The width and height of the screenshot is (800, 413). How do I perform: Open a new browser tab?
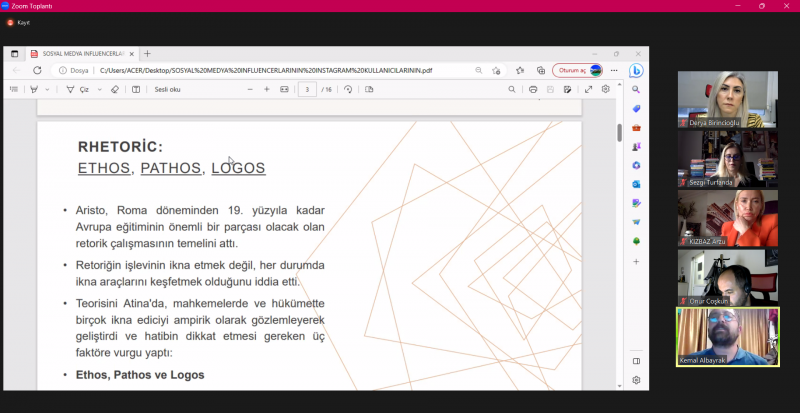147,53
